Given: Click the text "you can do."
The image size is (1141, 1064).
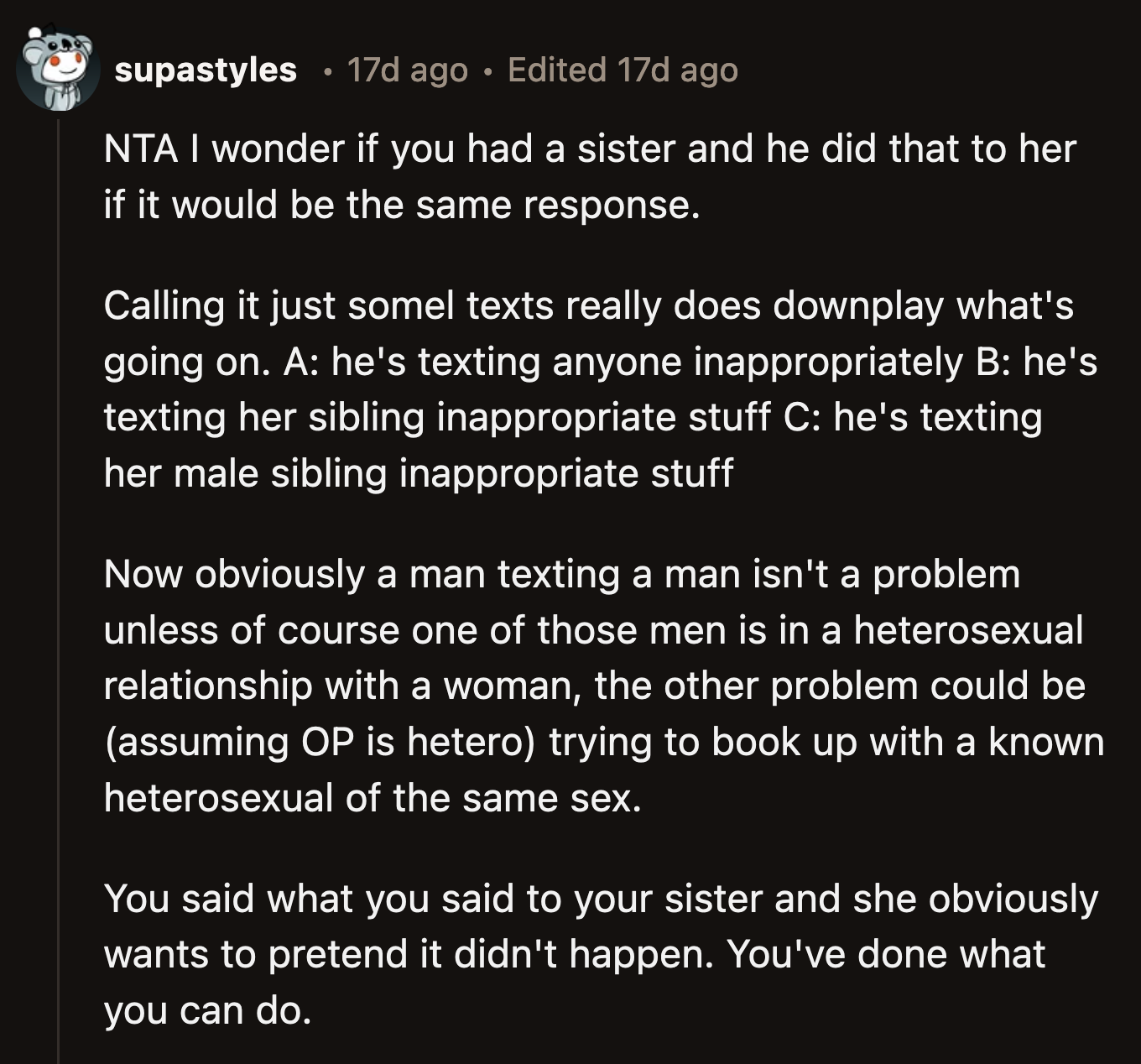Looking at the screenshot, I should [x=207, y=1010].
